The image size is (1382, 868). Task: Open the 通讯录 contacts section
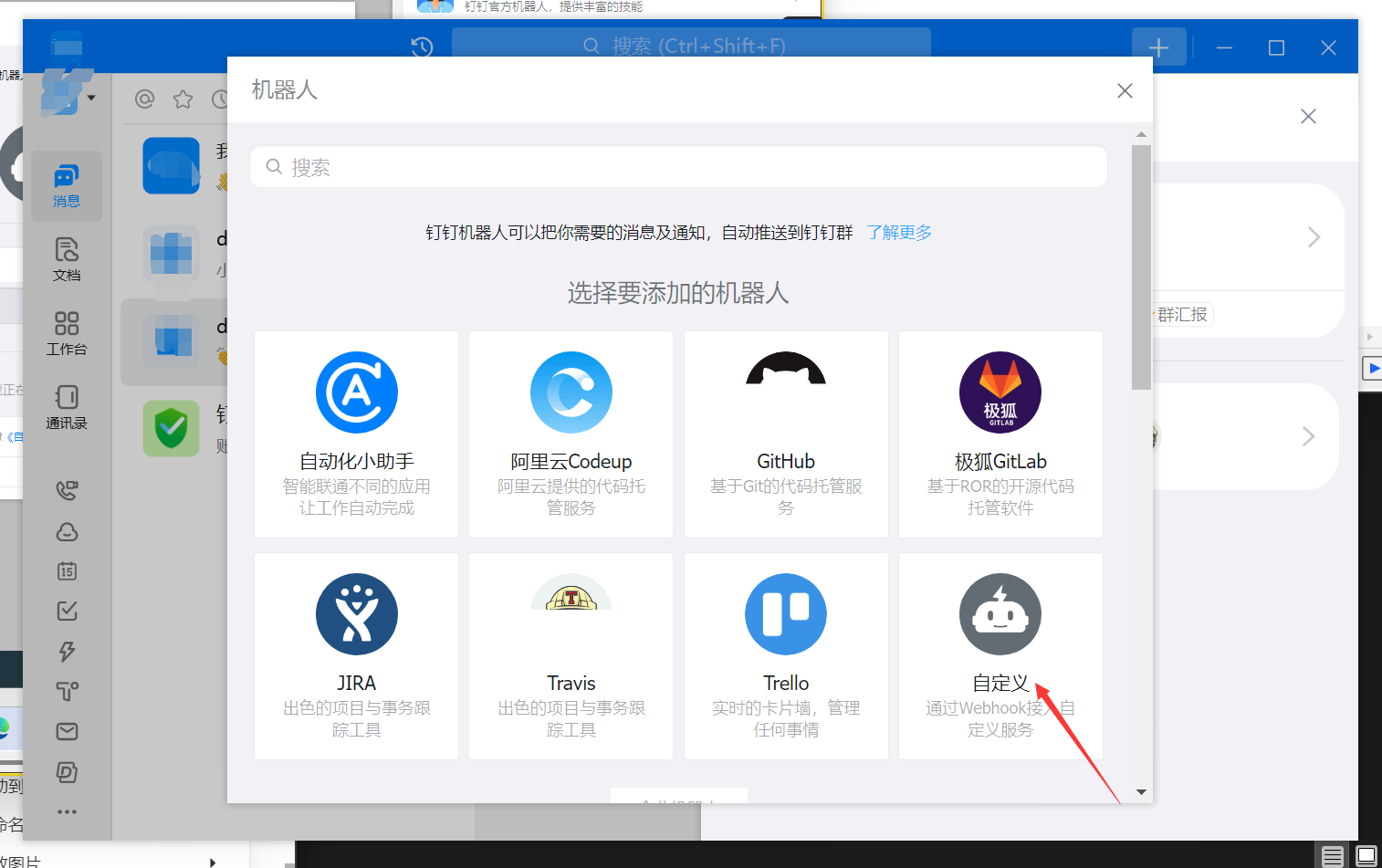[x=67, y=408]
